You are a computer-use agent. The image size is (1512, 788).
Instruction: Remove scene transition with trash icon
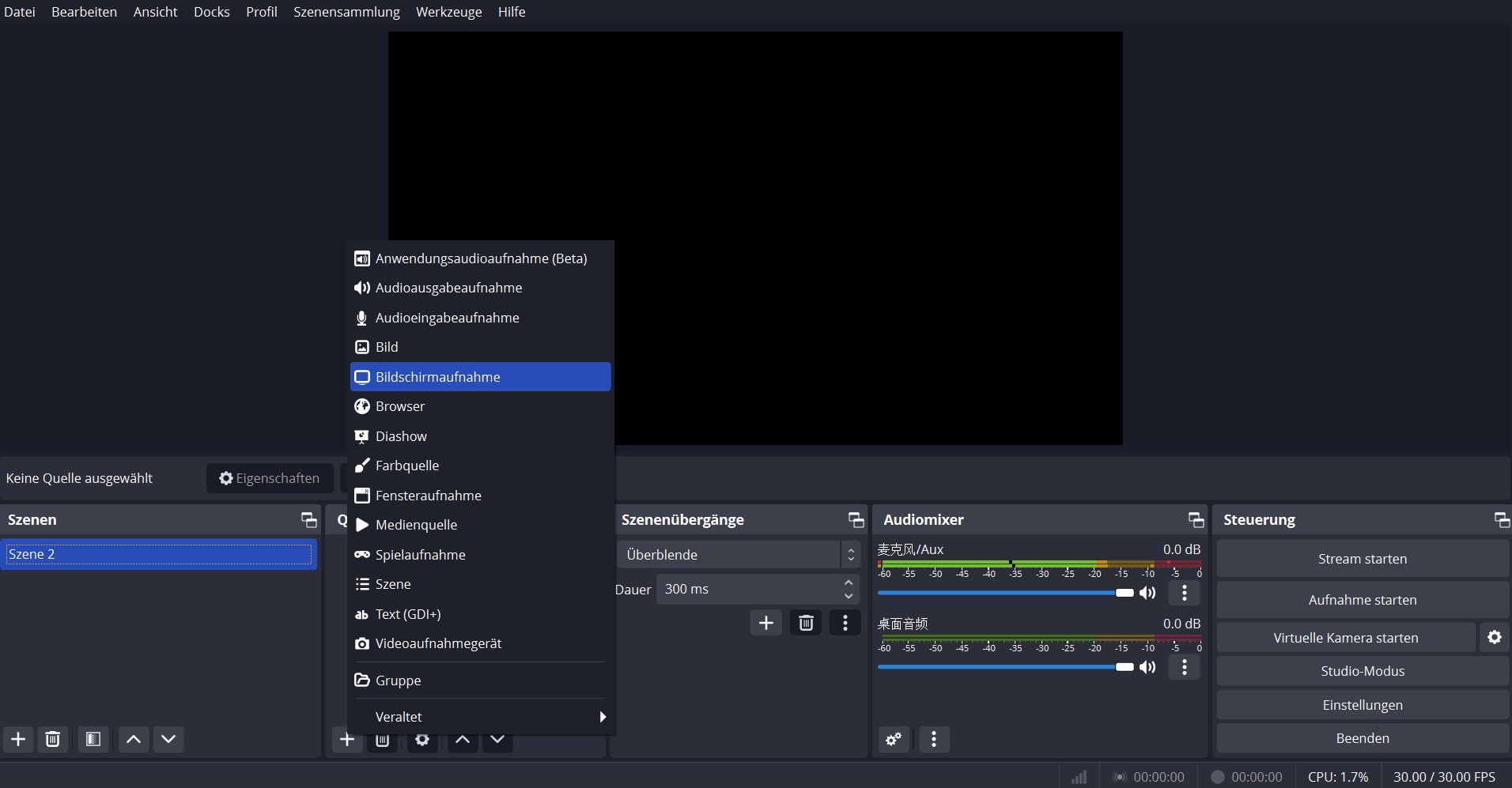(806, 623)
